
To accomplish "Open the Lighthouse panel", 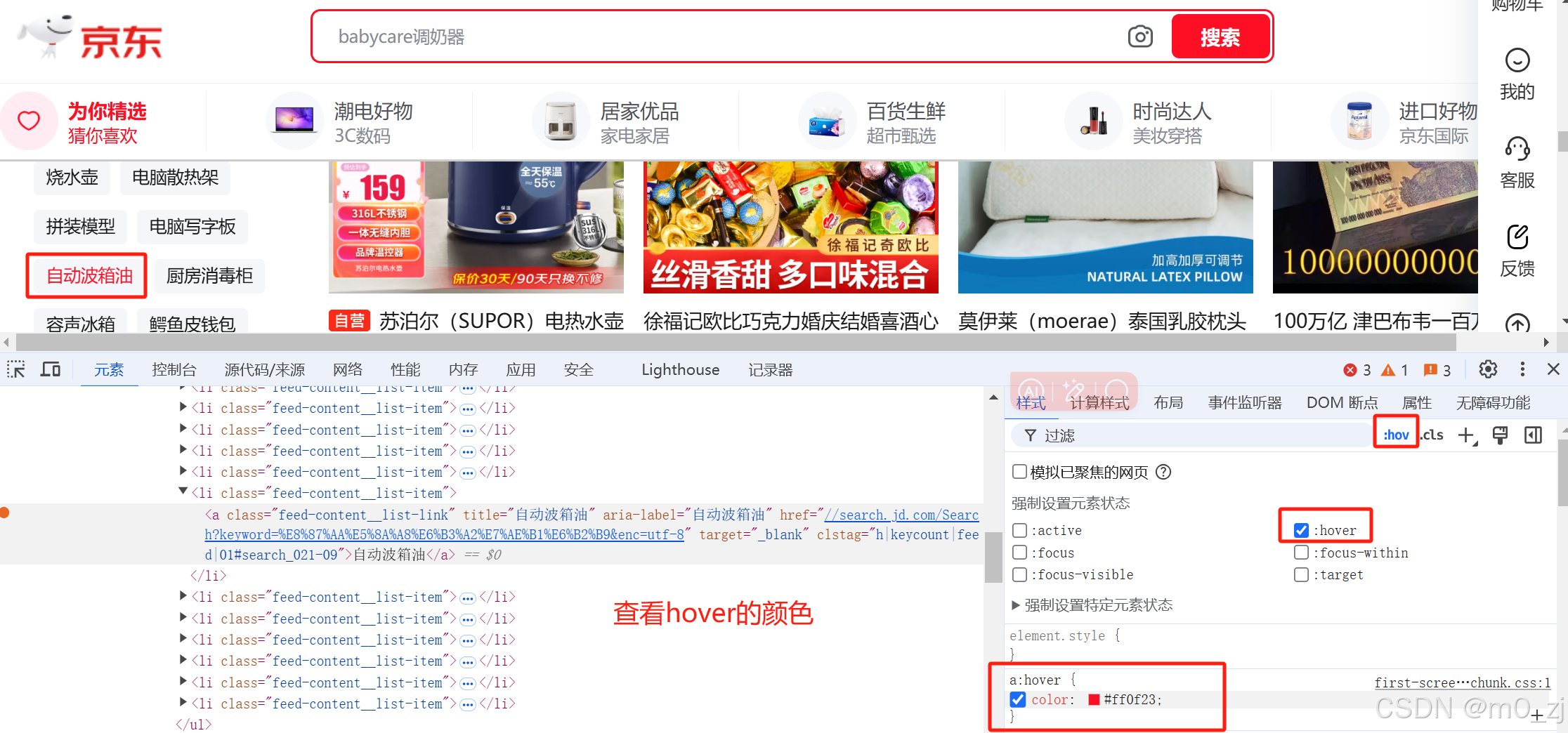I will pyautogui.click(x=679, y=369).
